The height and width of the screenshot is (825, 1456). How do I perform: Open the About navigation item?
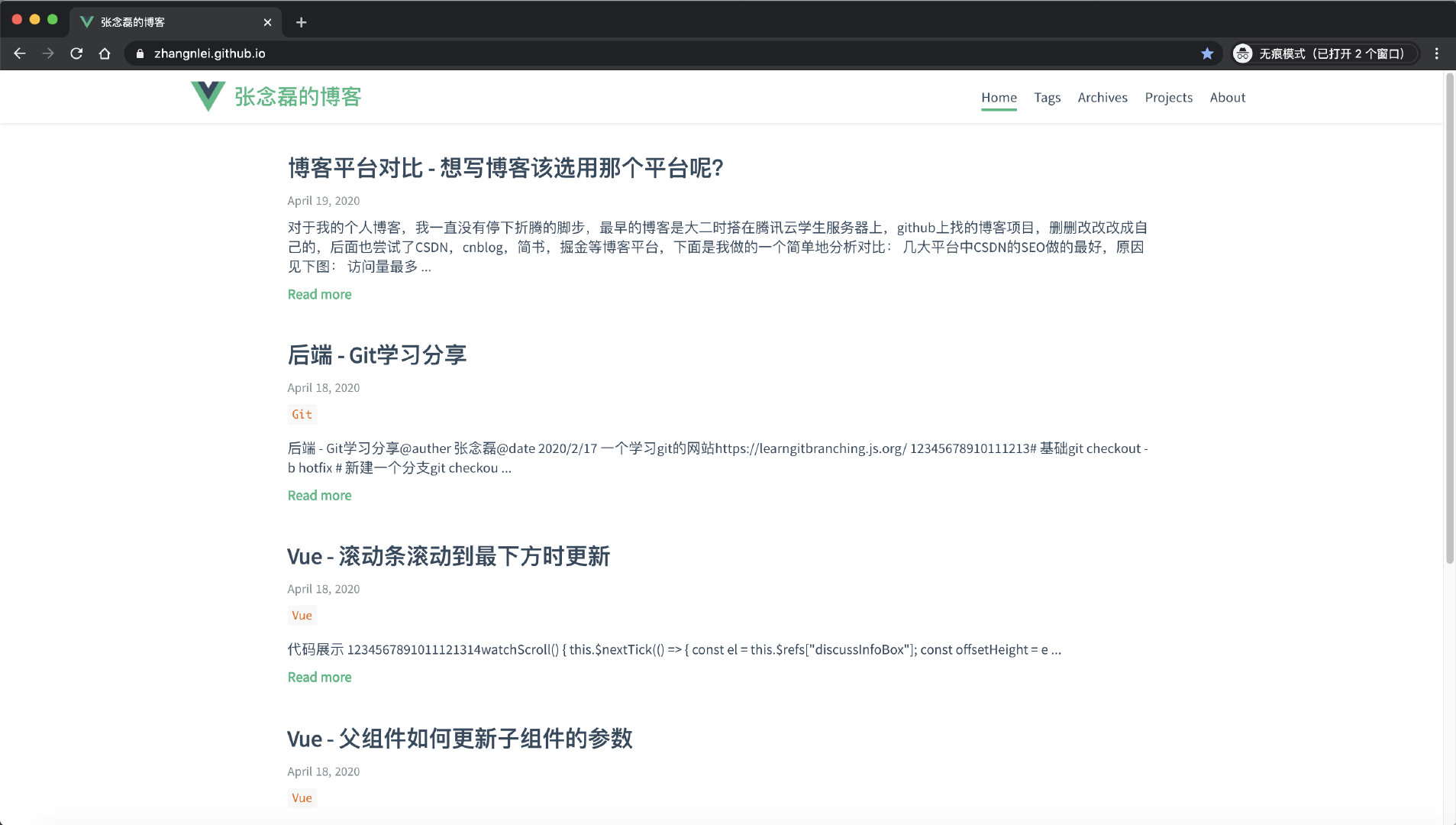coord(1227,97)
